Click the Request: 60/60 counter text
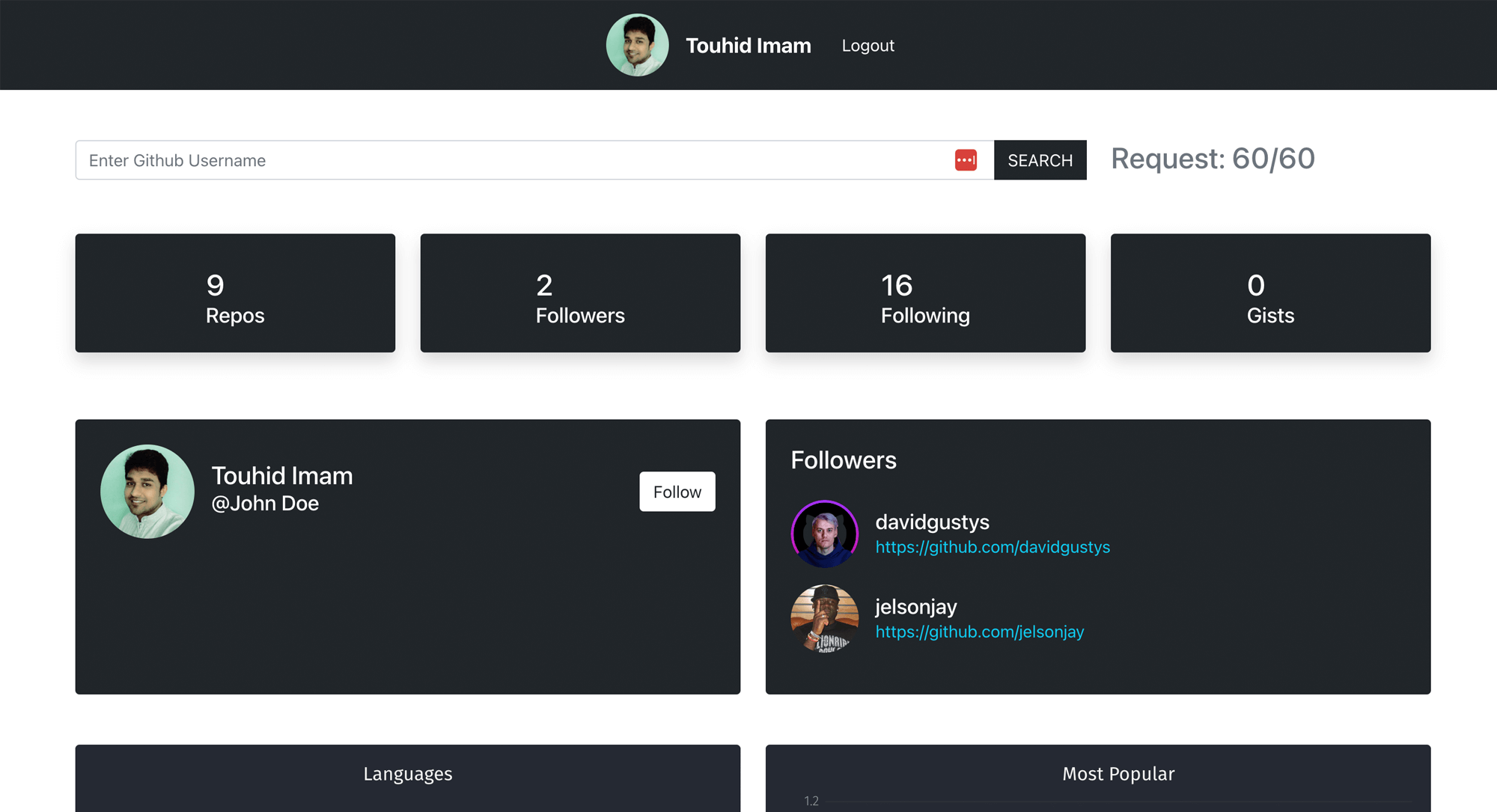The image size is (1497, 812). point(1213,159)
